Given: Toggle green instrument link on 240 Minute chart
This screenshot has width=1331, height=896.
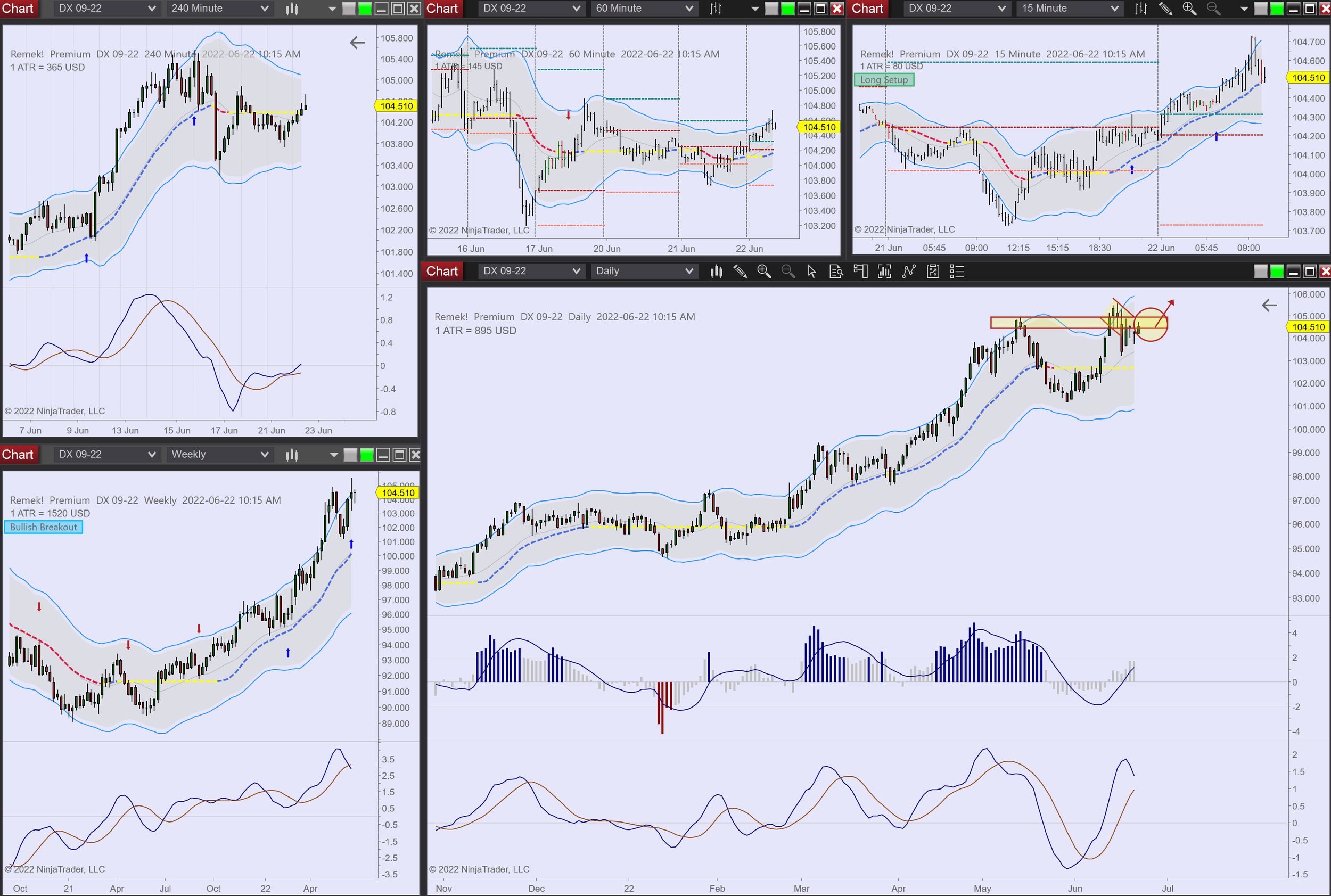Looking at the screenshot, I should [365, 9].
